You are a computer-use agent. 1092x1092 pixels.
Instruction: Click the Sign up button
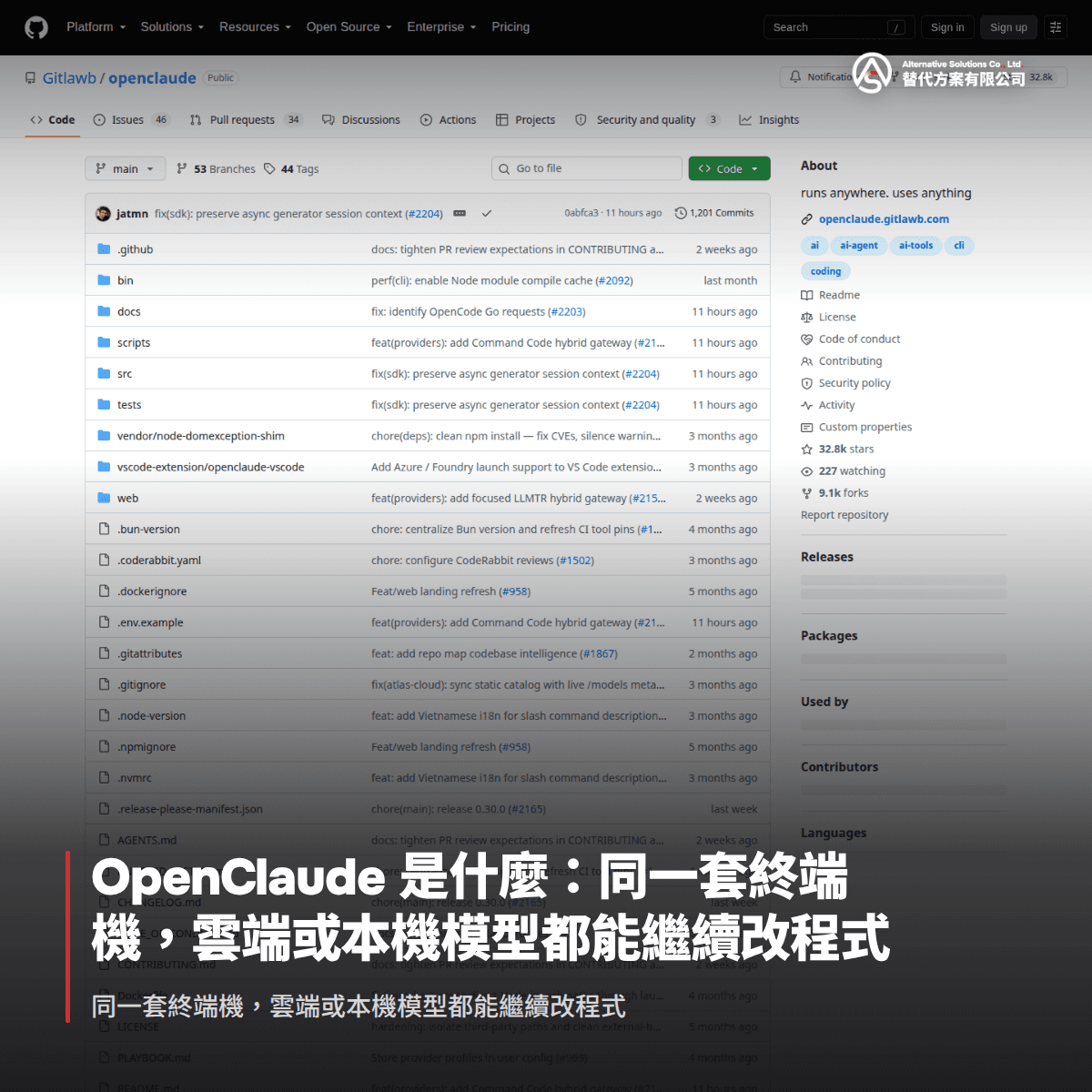pyautogui.click(x=1008, y=27)
